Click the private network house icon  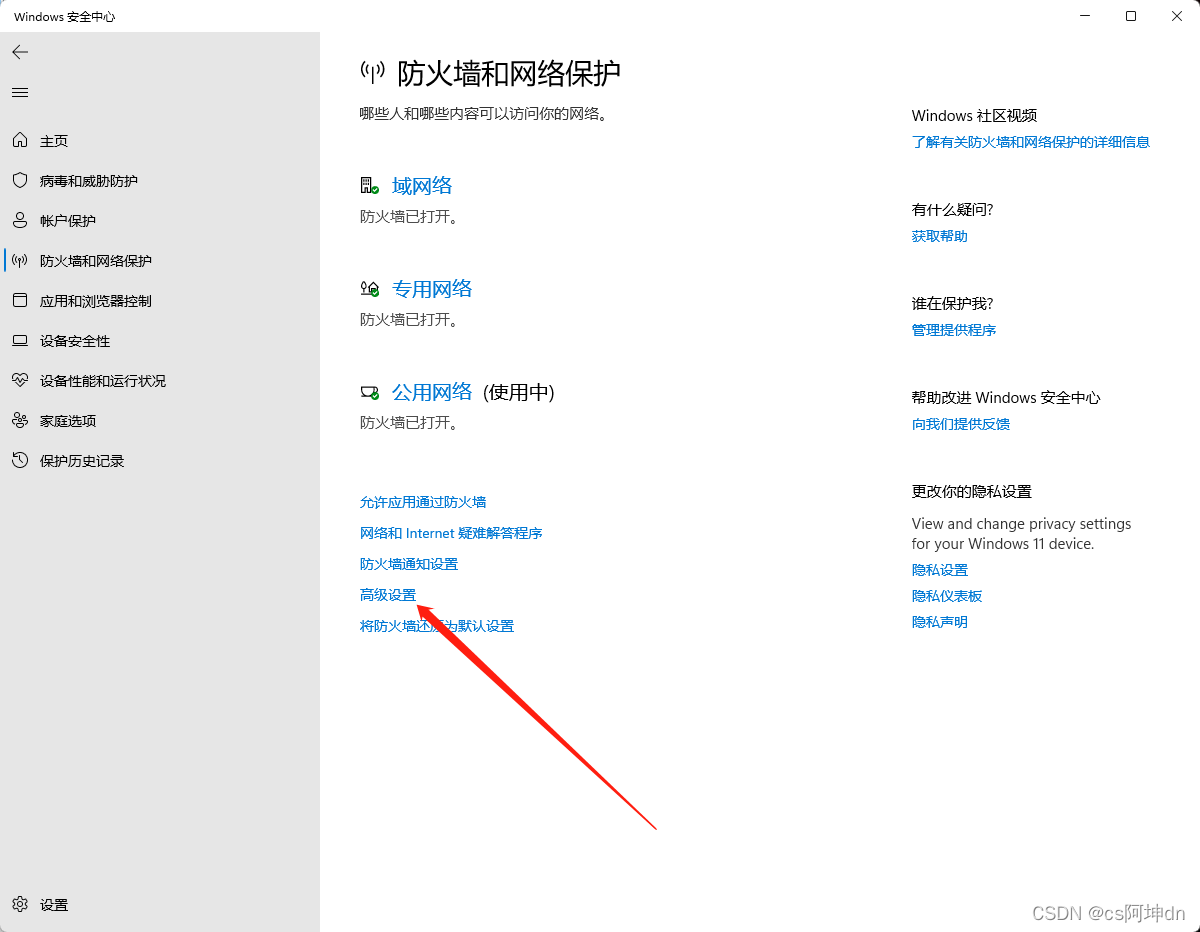369,289
